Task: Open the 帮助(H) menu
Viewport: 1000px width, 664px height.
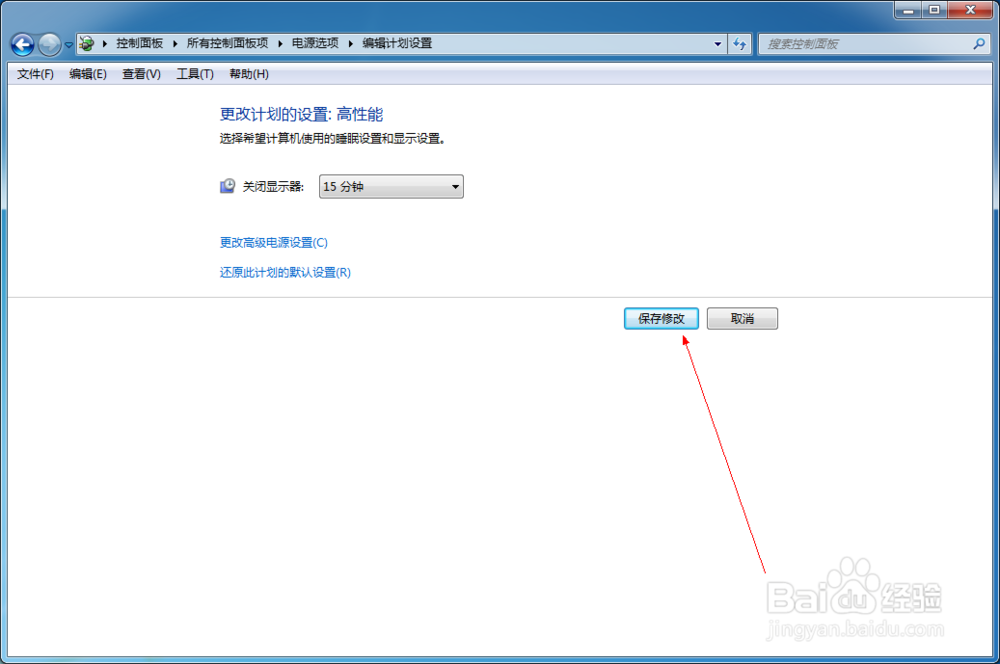Action: click(249, 74)
